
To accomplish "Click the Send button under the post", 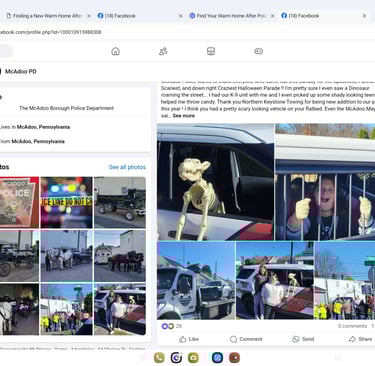I will coord(303,339).
